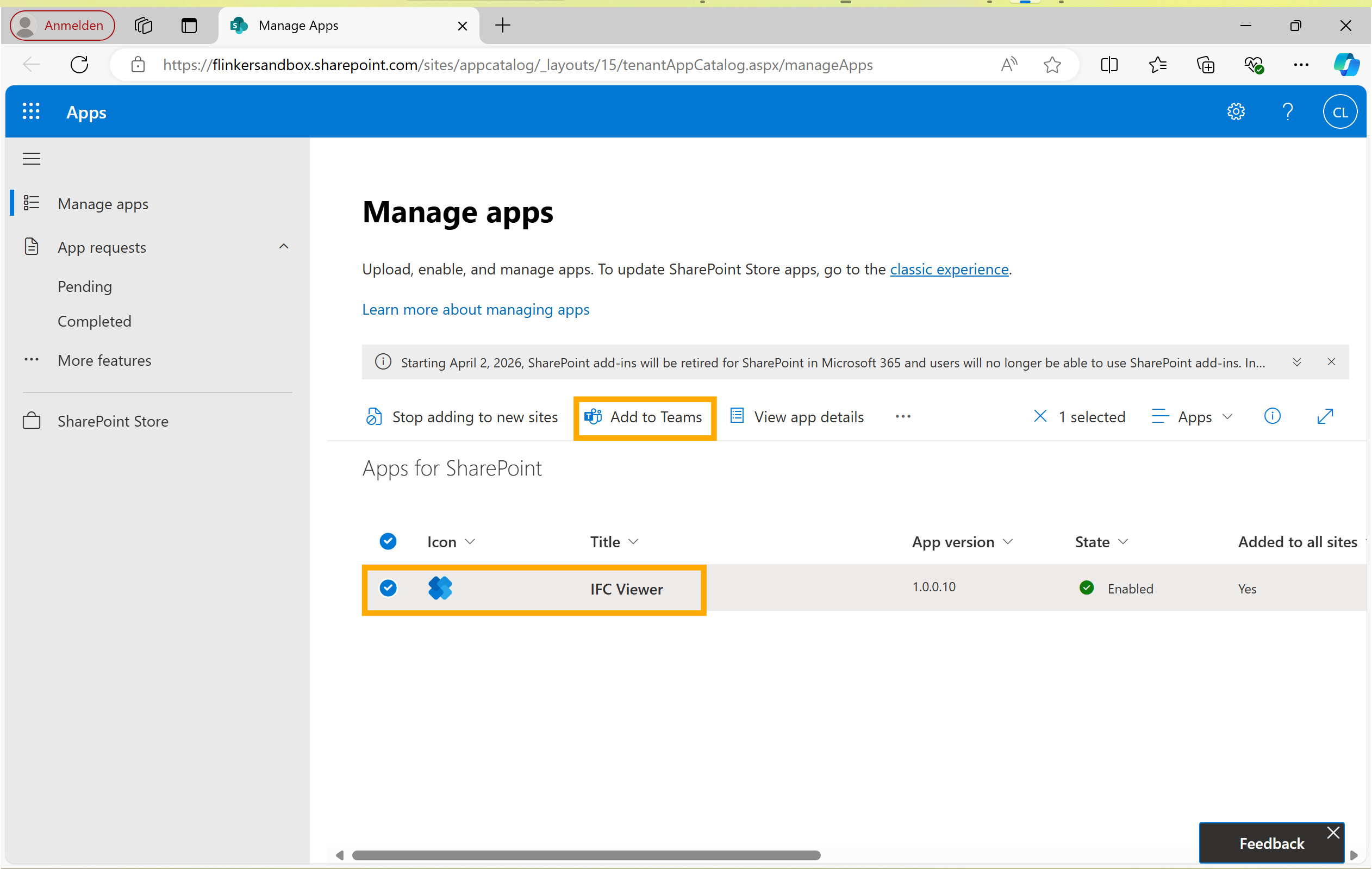Switch to the Manage Apps browser tab

click(348, 26)
